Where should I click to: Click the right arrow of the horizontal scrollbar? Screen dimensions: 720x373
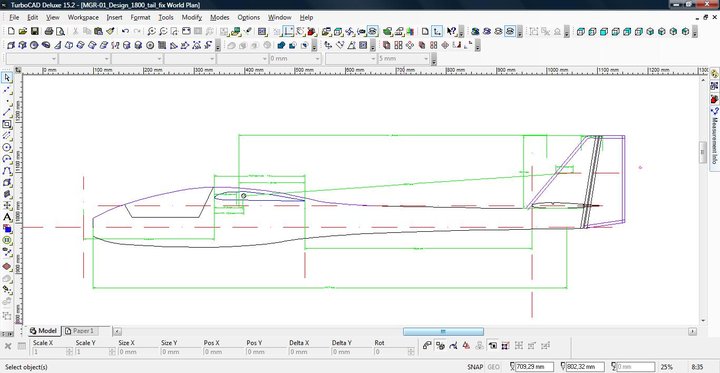(x=692, y=331)
